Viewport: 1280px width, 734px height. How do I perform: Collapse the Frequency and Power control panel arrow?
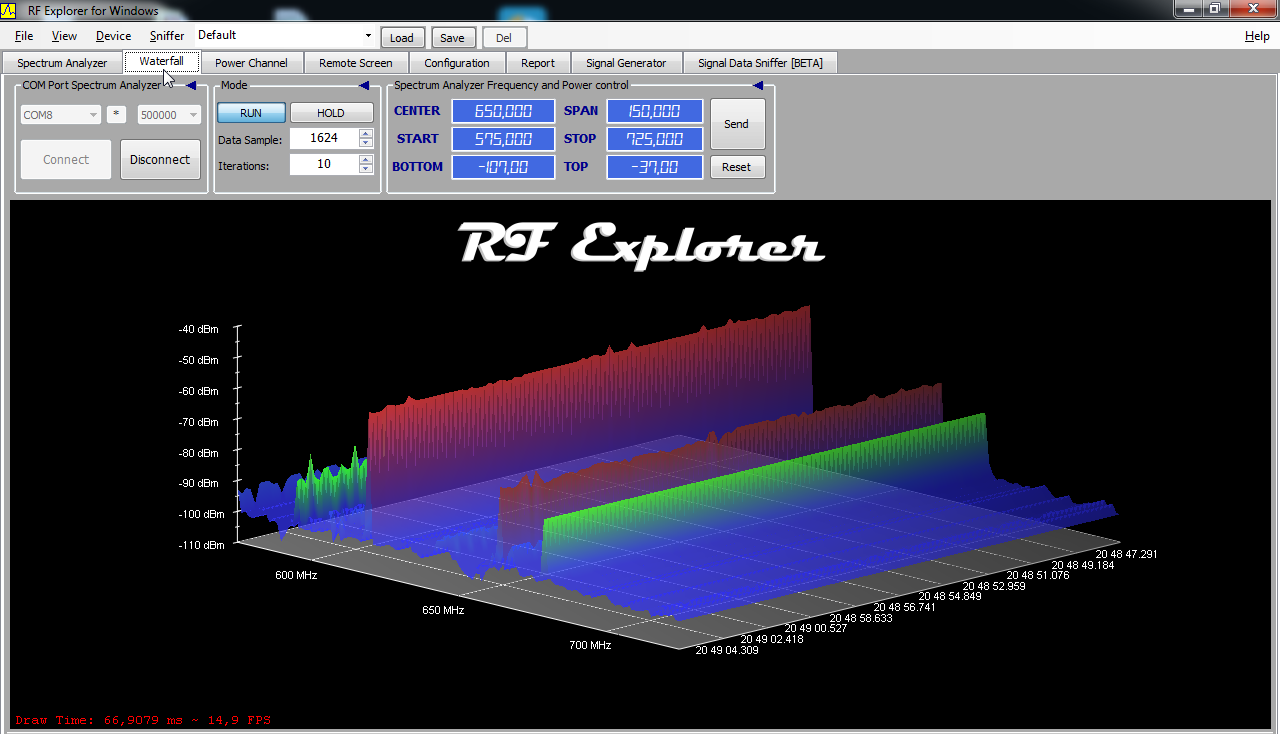point(758,86)
